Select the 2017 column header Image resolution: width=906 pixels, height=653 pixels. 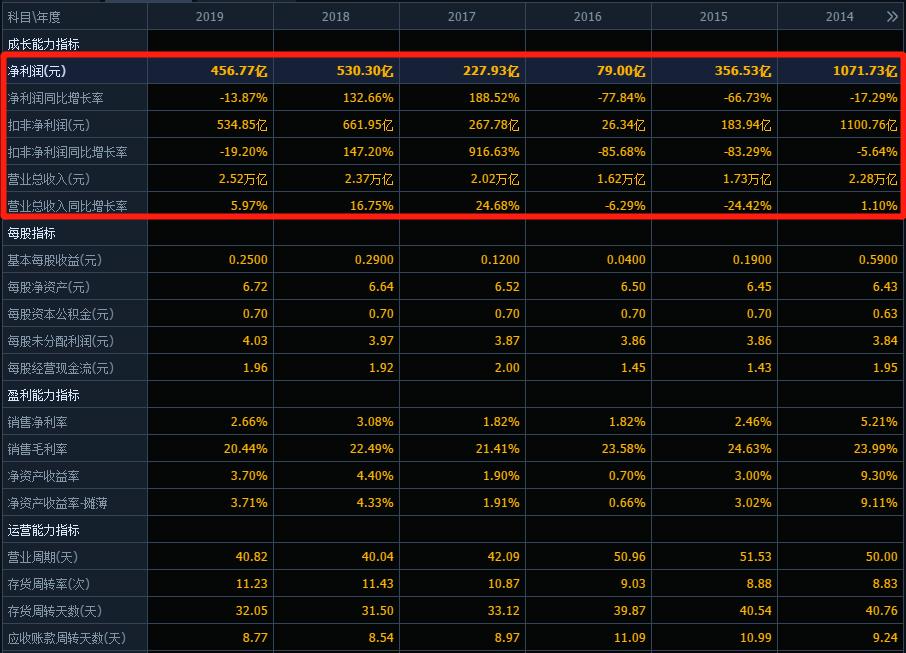click(462, 17)
